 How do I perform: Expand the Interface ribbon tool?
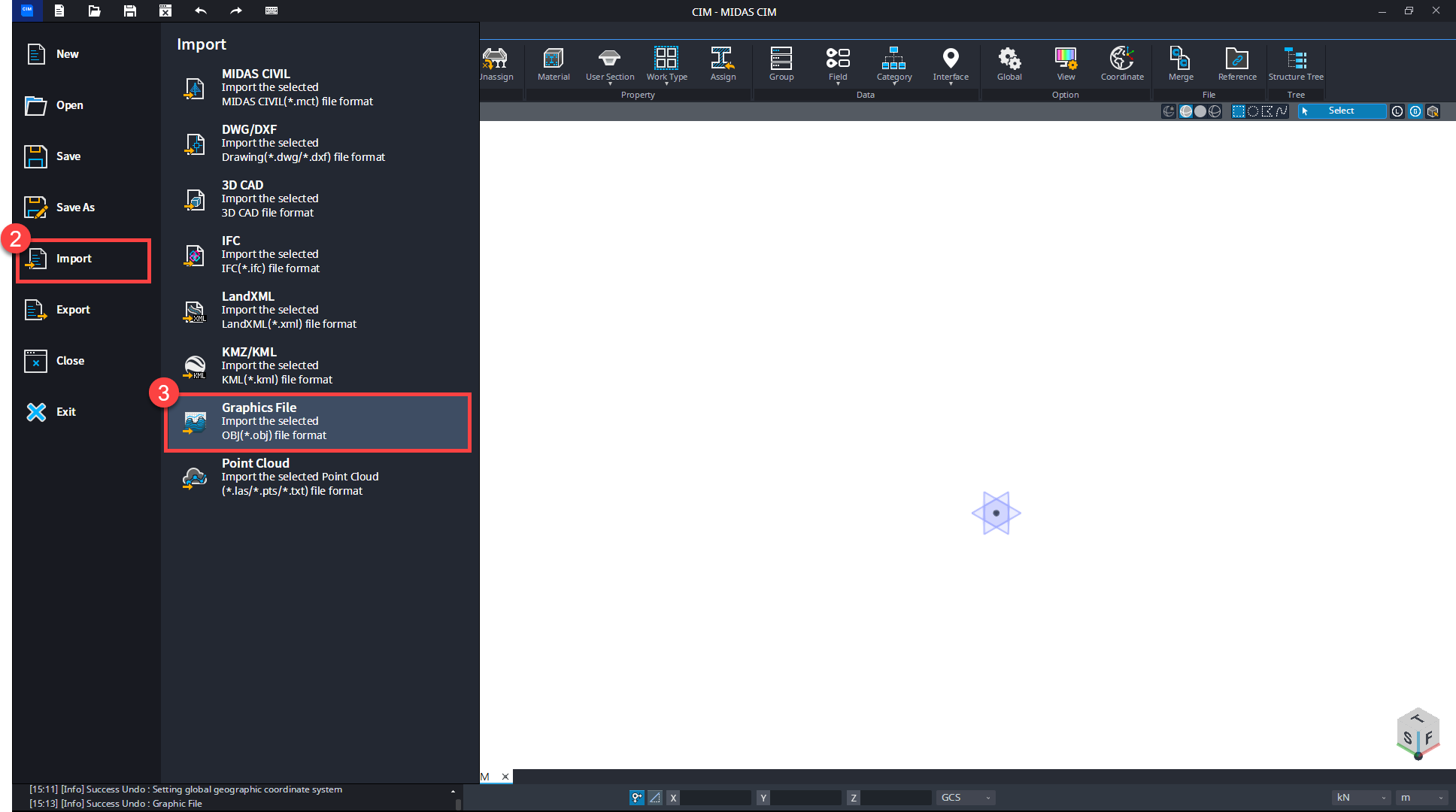click(x=951, y=64)
